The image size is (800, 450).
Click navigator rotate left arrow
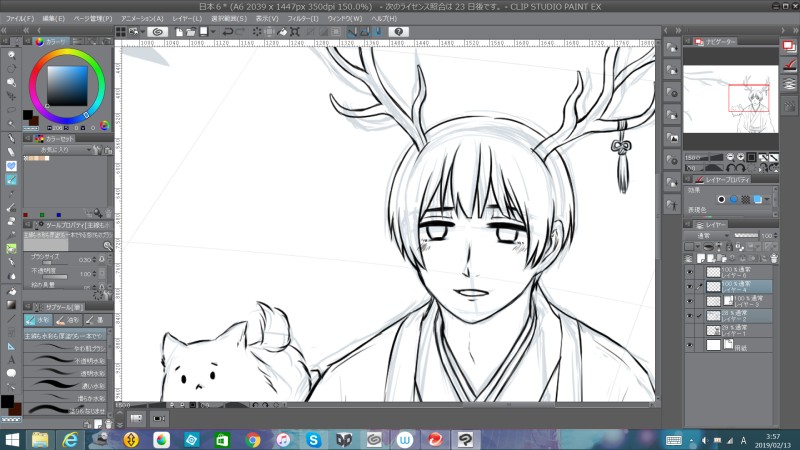pos(731,168)
